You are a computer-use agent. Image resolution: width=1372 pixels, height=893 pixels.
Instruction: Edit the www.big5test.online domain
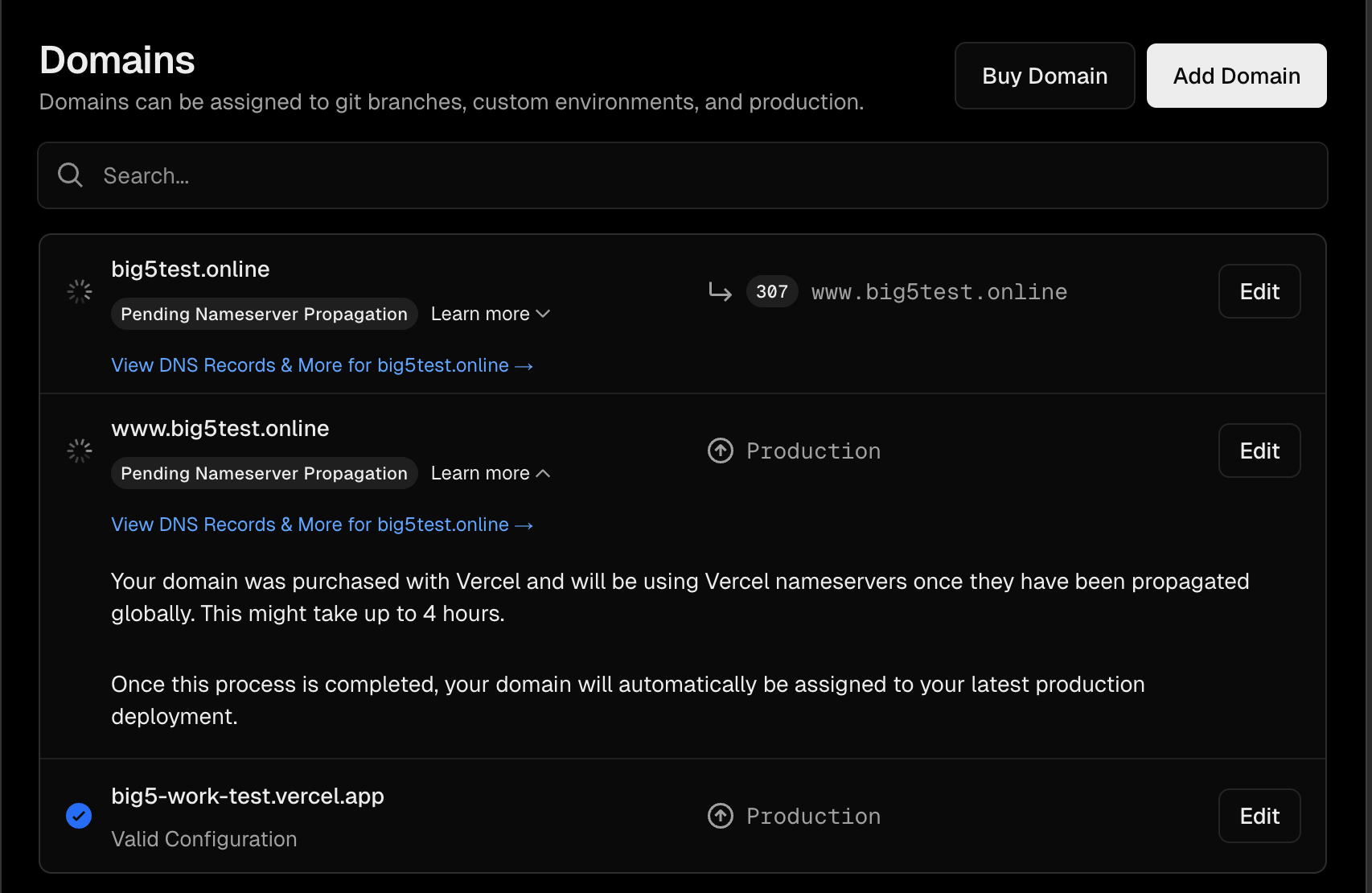(x=1259, y=451)
